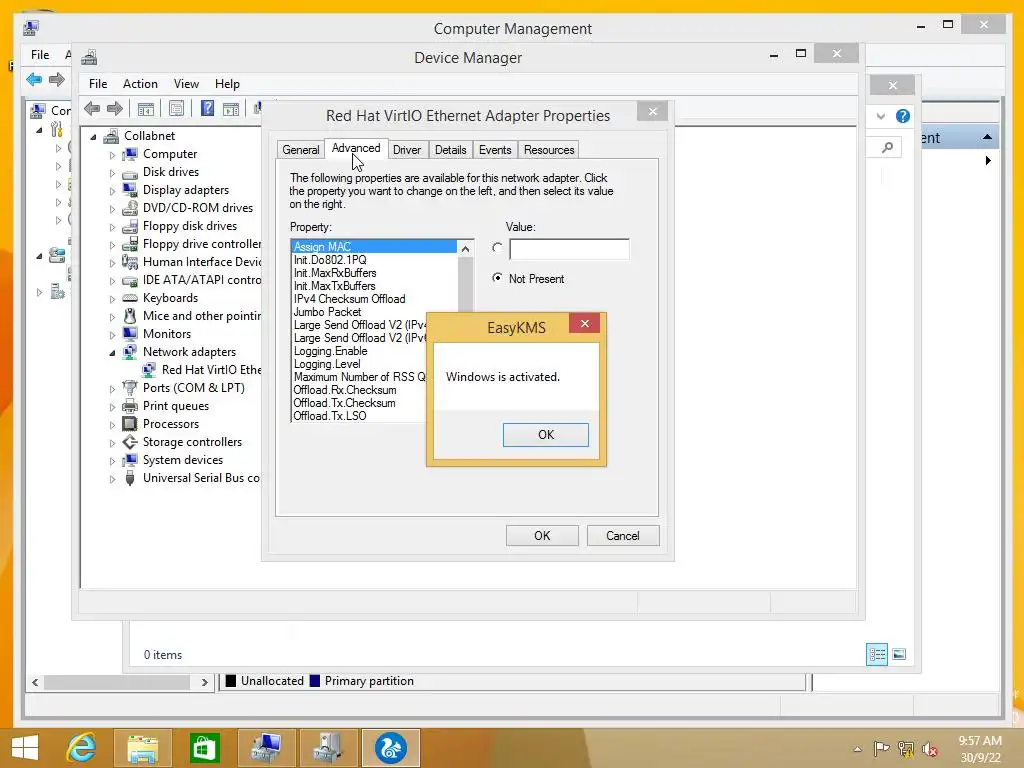Click the Properties toolbar icon in Device Manager

coord(176,108)
